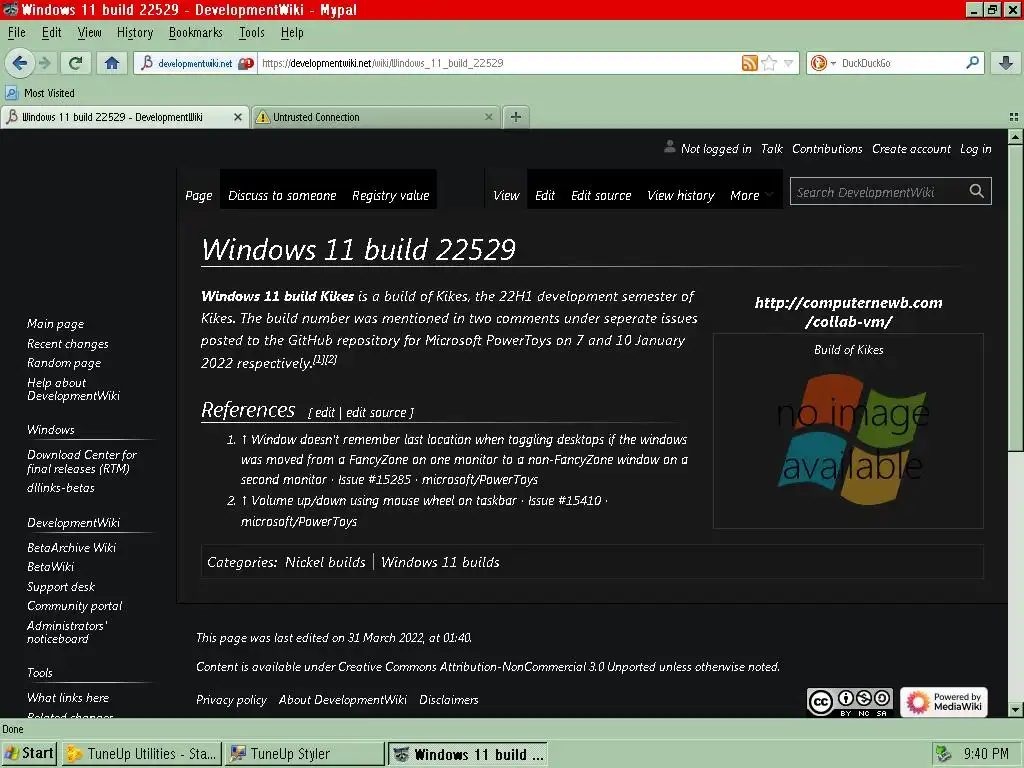Click the References section edit link
Image resolution: width=1024 pixels, height=768 pixels.
pos(325,413)
